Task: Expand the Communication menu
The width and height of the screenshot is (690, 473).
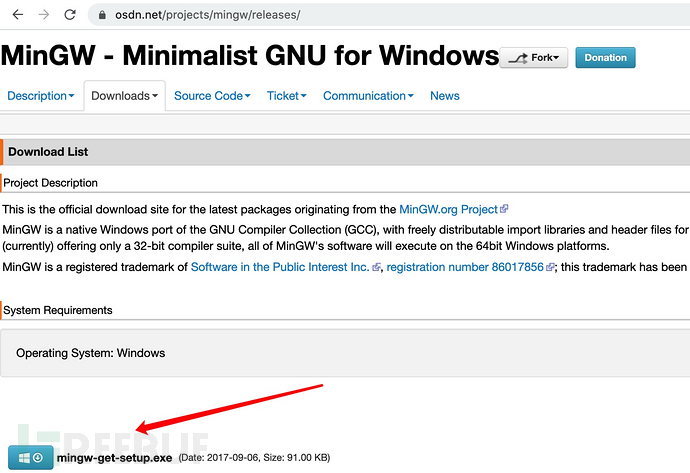Action: [x=368, y=96]
